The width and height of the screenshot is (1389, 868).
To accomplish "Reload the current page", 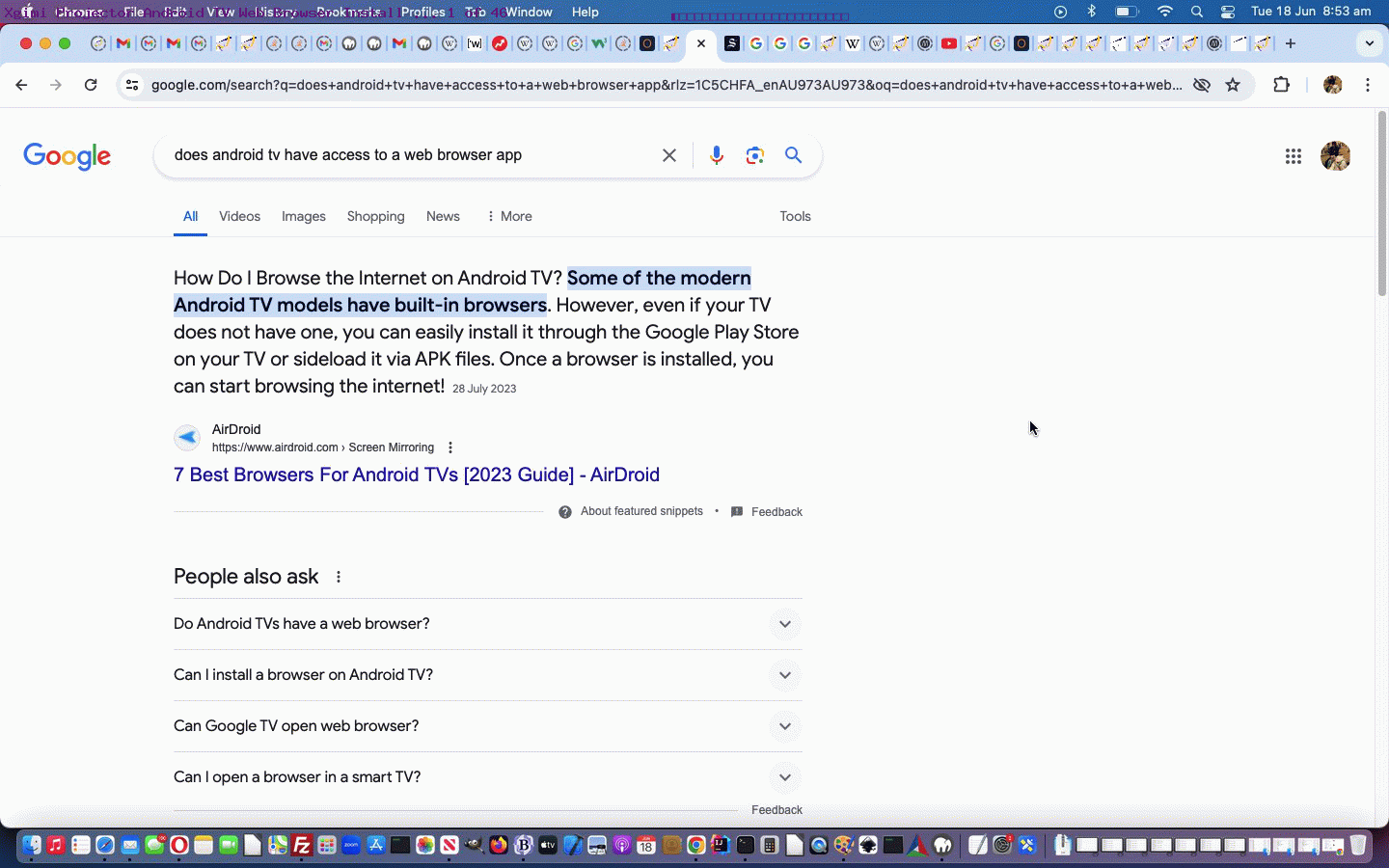I will (91, 85).
